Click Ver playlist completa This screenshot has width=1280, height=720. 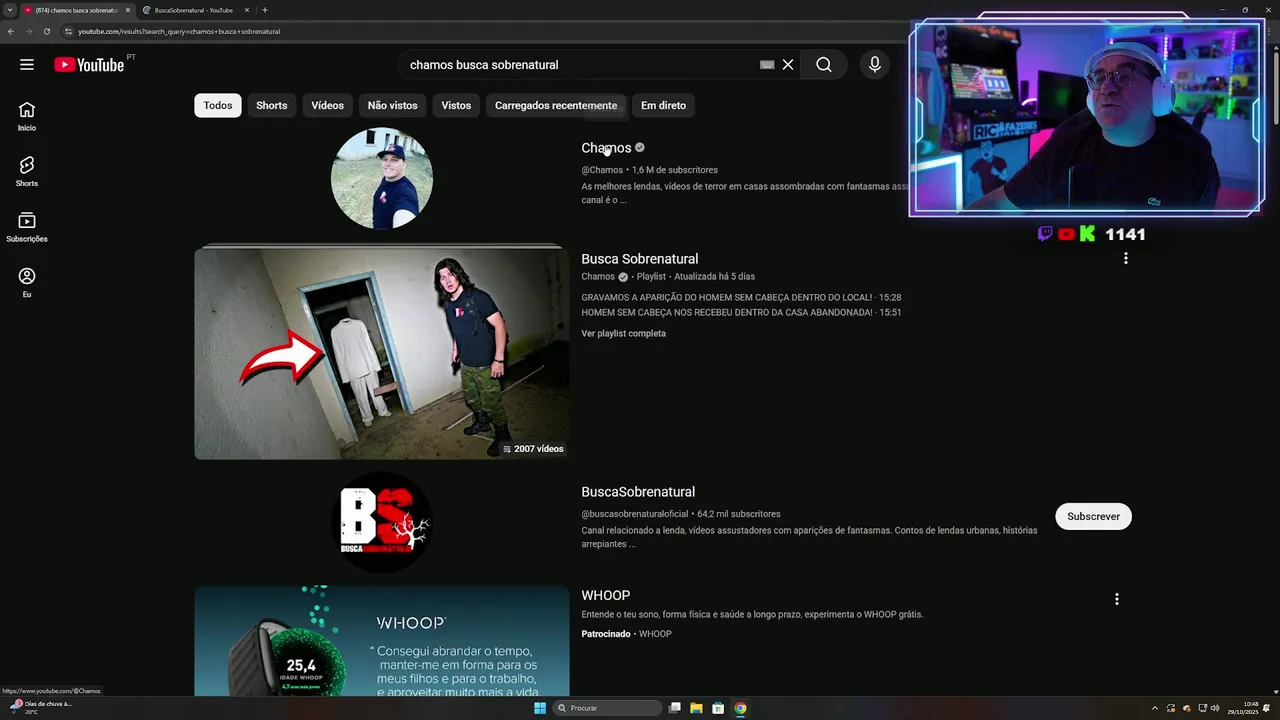[x=623, y=334]
